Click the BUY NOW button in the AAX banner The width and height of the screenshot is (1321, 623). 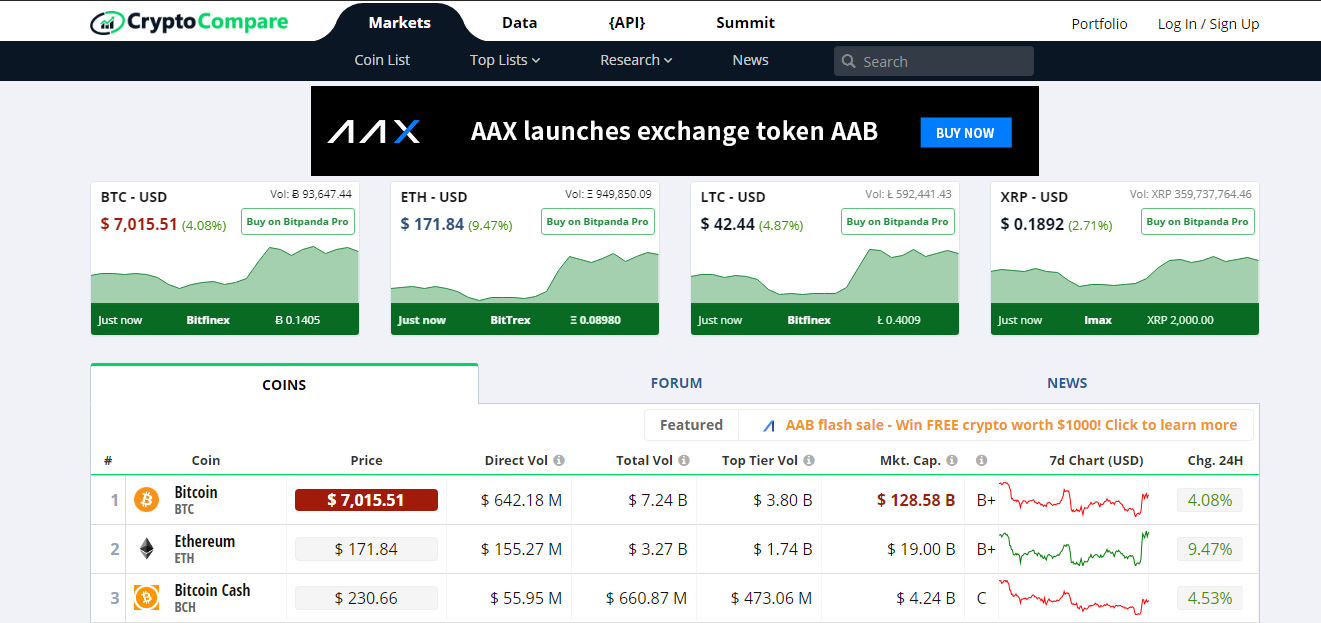click(x=965, y=133)
